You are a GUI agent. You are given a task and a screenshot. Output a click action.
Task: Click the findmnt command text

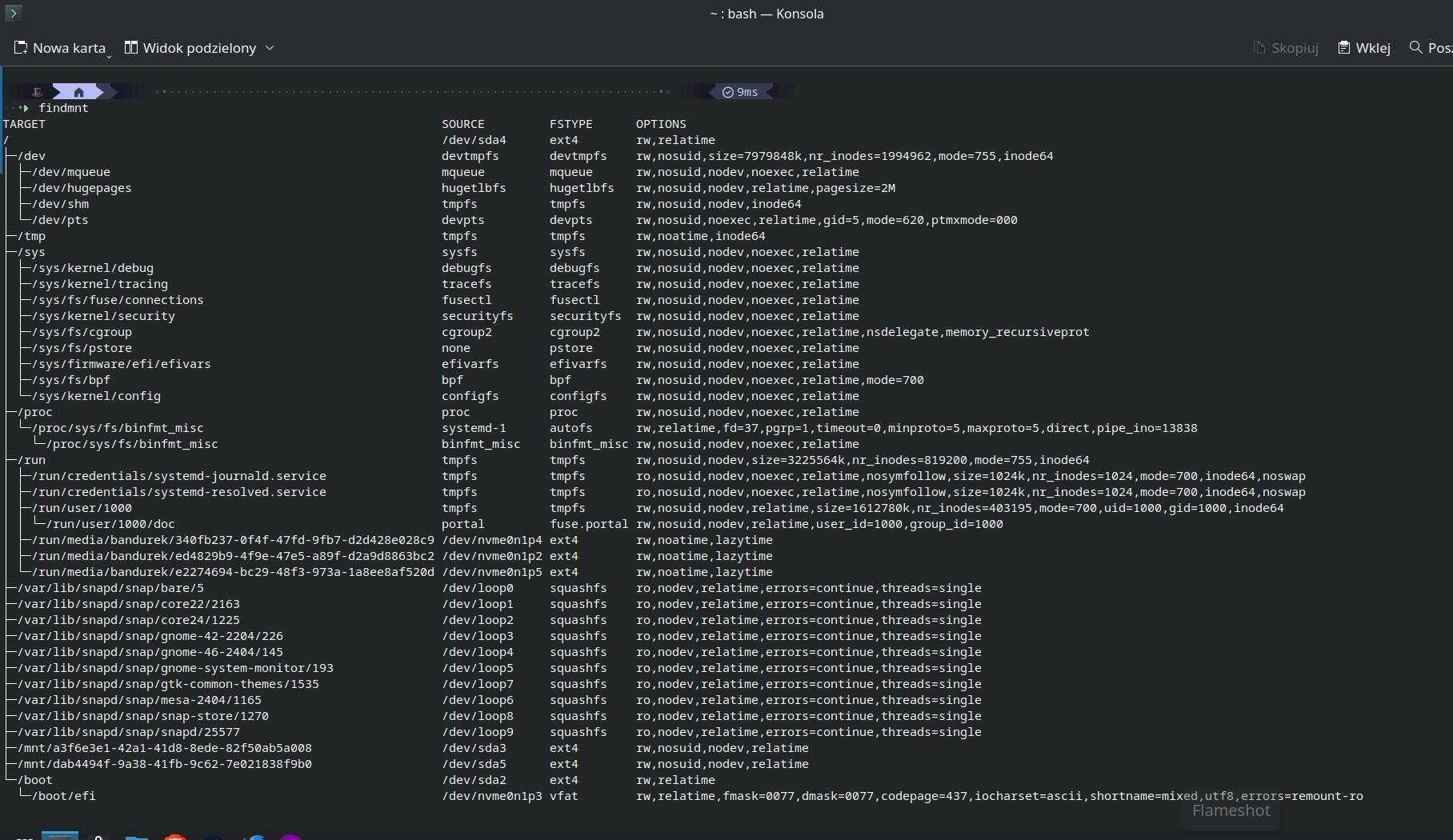click(x=63, y=108)
